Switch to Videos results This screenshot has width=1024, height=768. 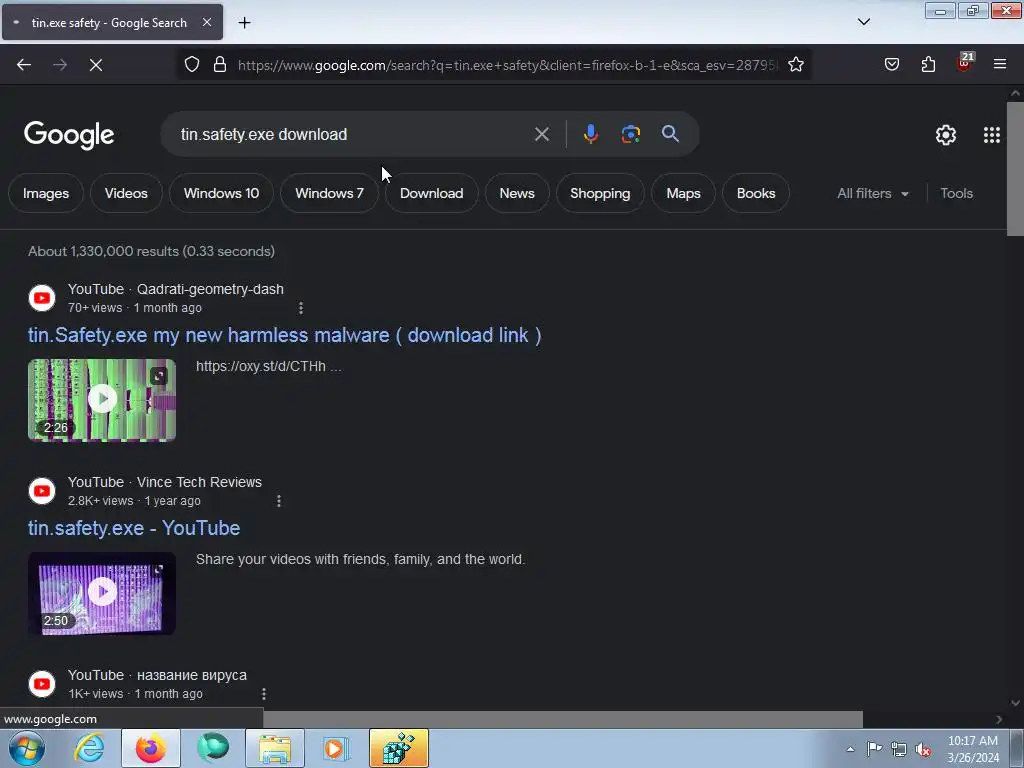pyautogui.click(x=126, y=193)
